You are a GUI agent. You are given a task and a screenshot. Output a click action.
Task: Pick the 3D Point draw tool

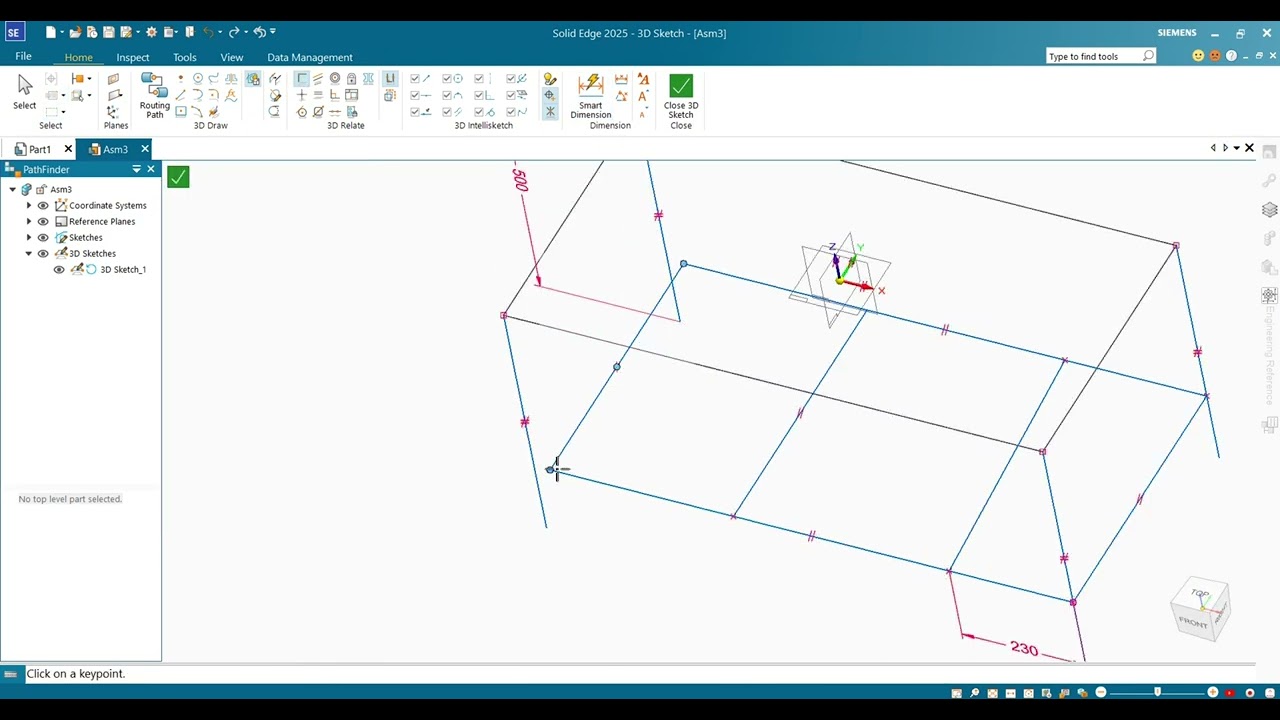180,78
